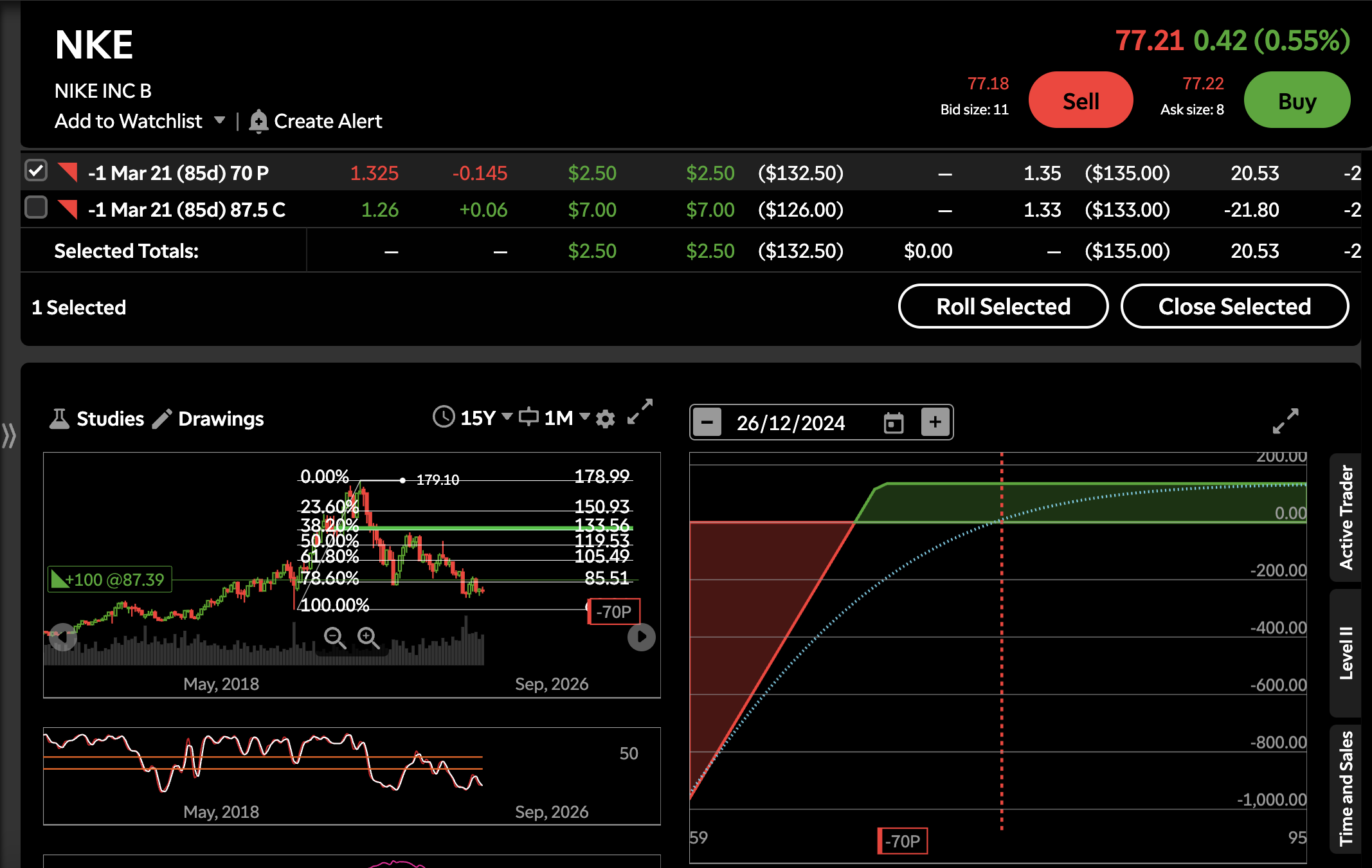Open the Level II side tab
1372x868 pixels.
pos(1346,653)
